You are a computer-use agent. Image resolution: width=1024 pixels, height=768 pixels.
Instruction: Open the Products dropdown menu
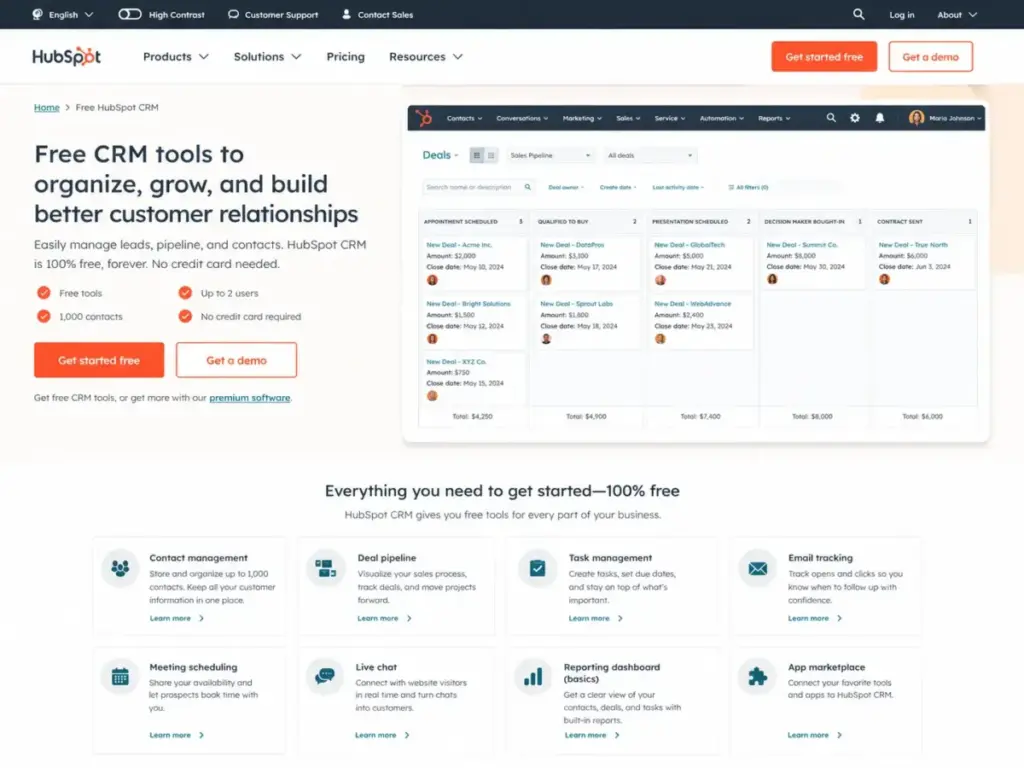[176, 57]
